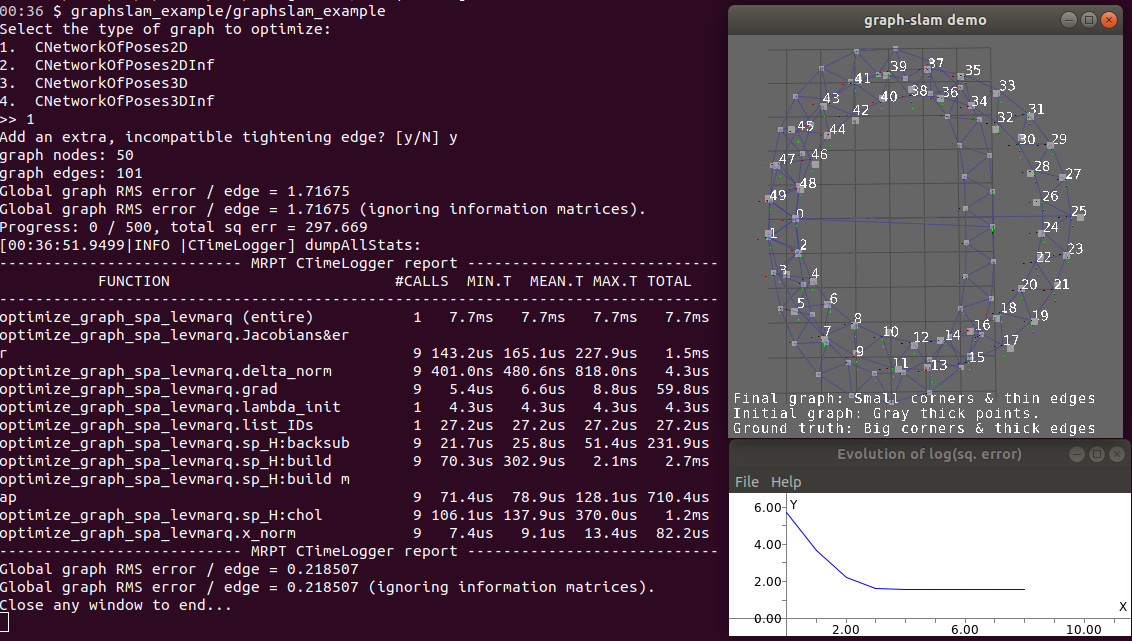The image size is (1132, 641).
Task: Click the X axis label in the plot
Action: [x=1124, y=606]
